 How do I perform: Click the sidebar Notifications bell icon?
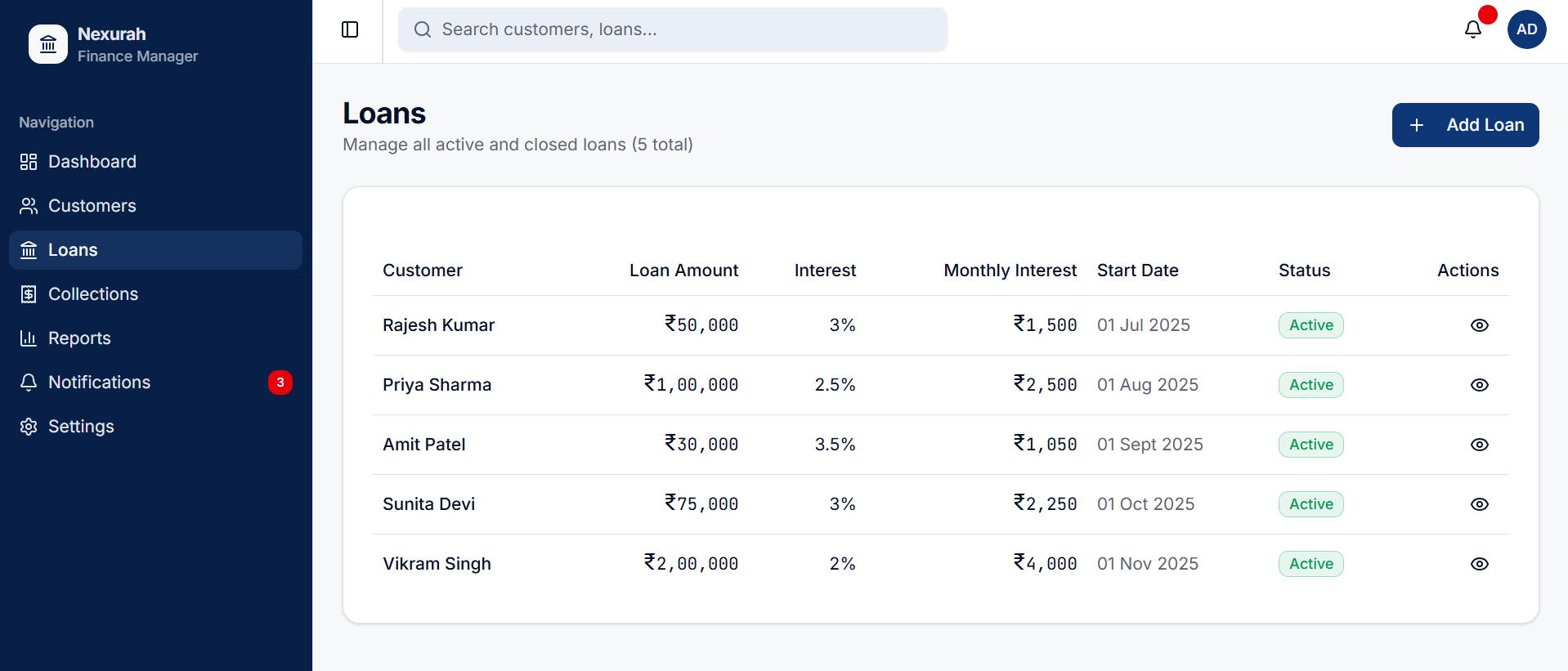(x=29, y=382)
